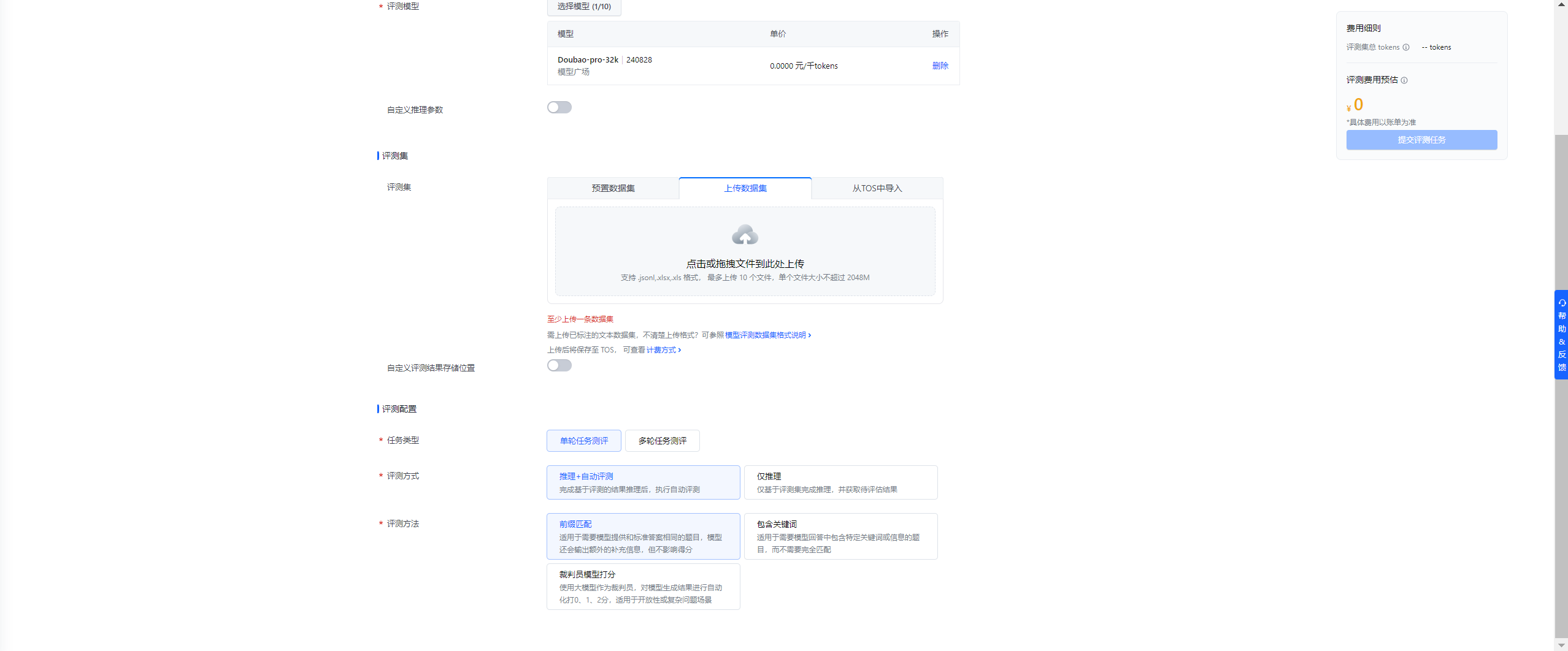Enable 自定义评测结果存储位置 switch
The height and width of the screenshot is (651, 1568).
point(559,365)
